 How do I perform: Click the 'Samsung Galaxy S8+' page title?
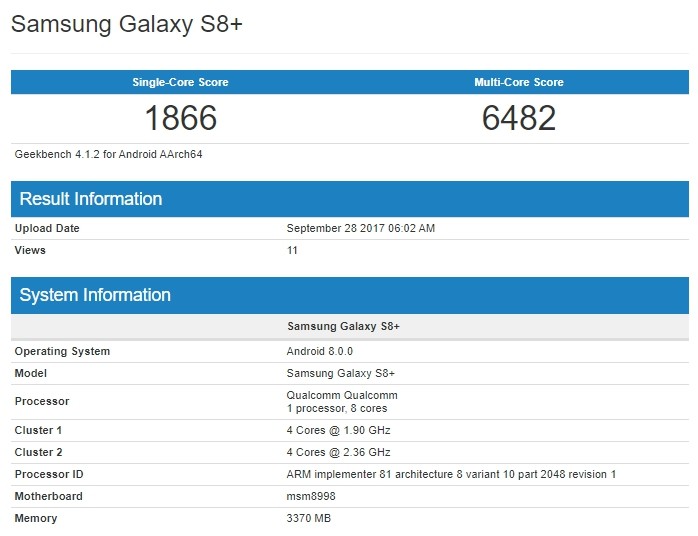tap(126, 24)
